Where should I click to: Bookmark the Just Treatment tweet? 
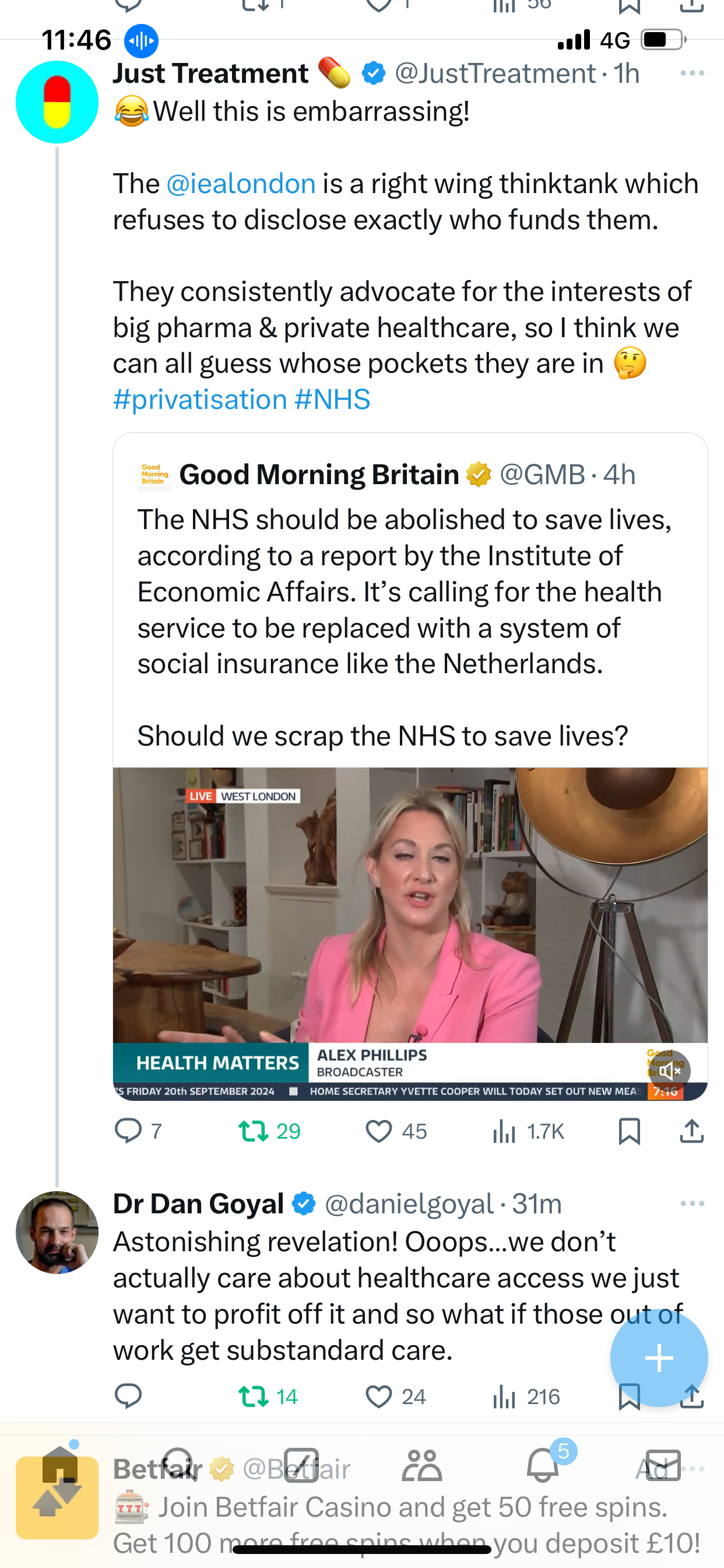coord(629,1131)
